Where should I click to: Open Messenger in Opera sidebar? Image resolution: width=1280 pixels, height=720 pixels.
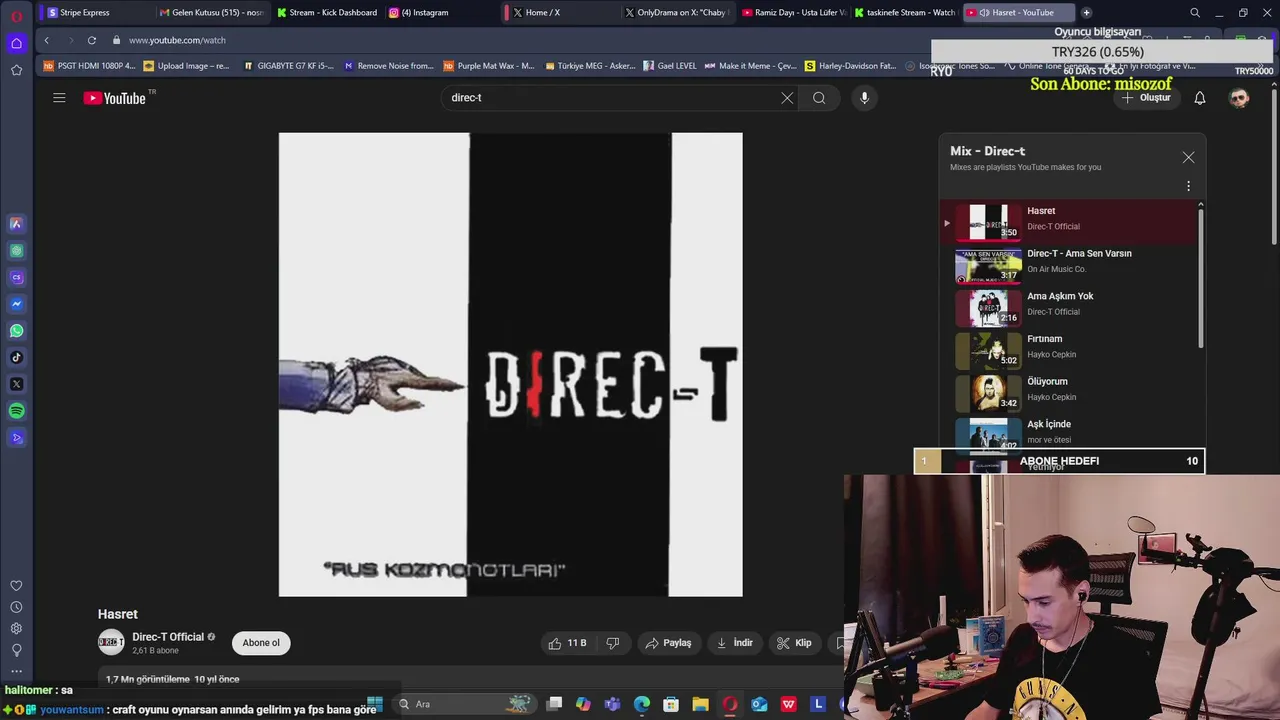[x=16, y=304]
